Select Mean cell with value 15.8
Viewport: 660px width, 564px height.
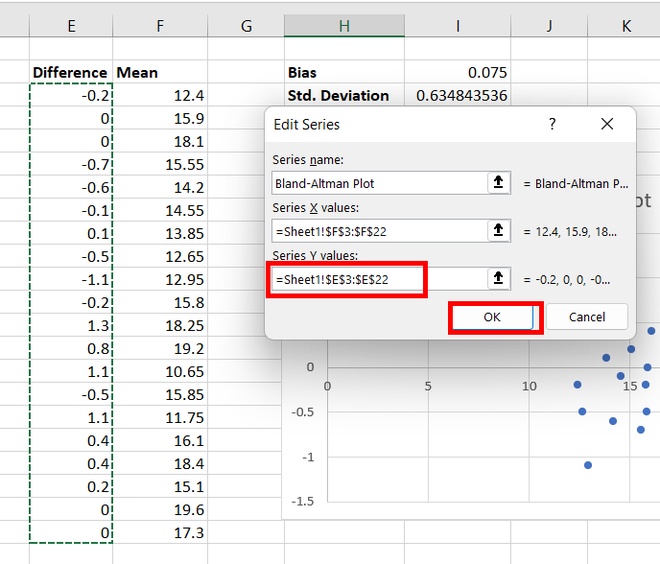click(x=160, y=302)
